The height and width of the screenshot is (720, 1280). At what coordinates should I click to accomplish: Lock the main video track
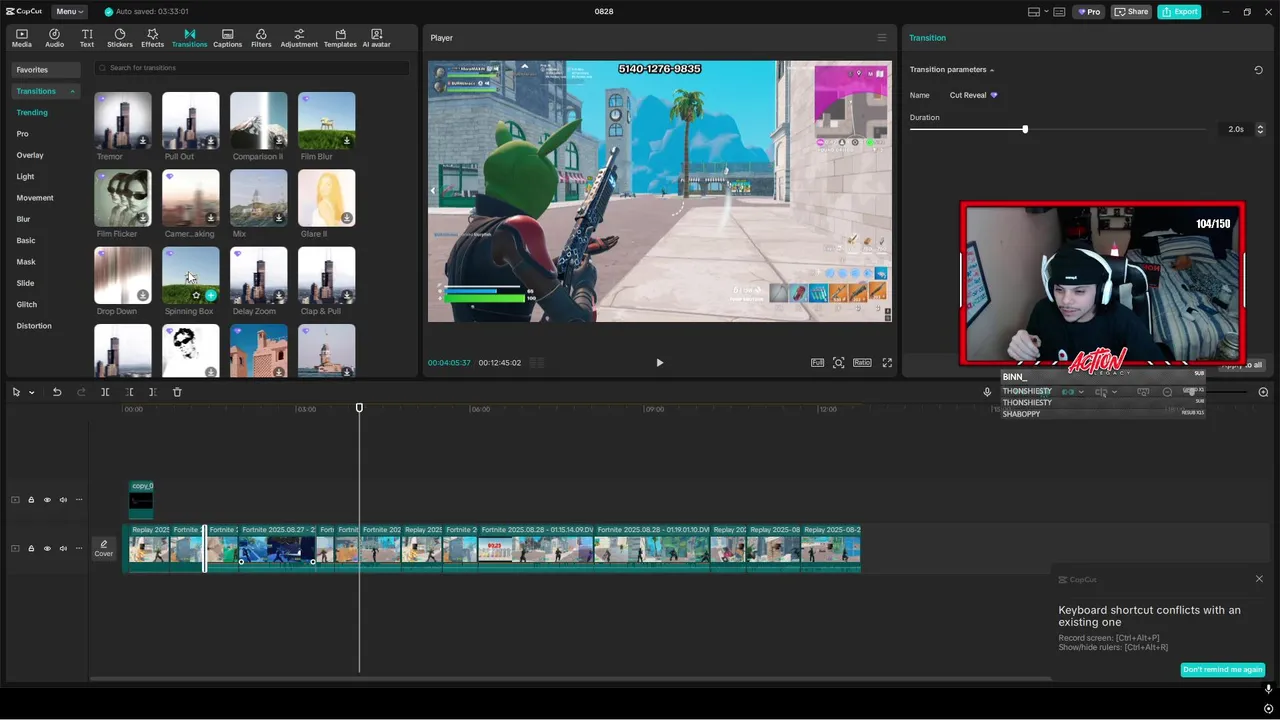tap(31, 548)
